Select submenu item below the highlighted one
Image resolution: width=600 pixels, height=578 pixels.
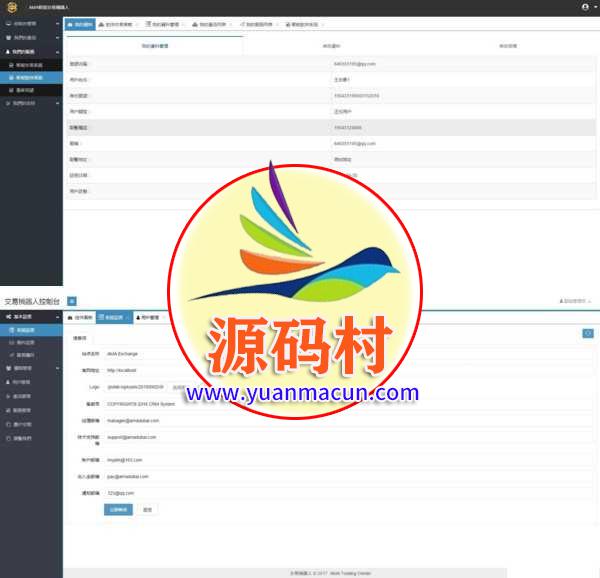click(31, 90)
